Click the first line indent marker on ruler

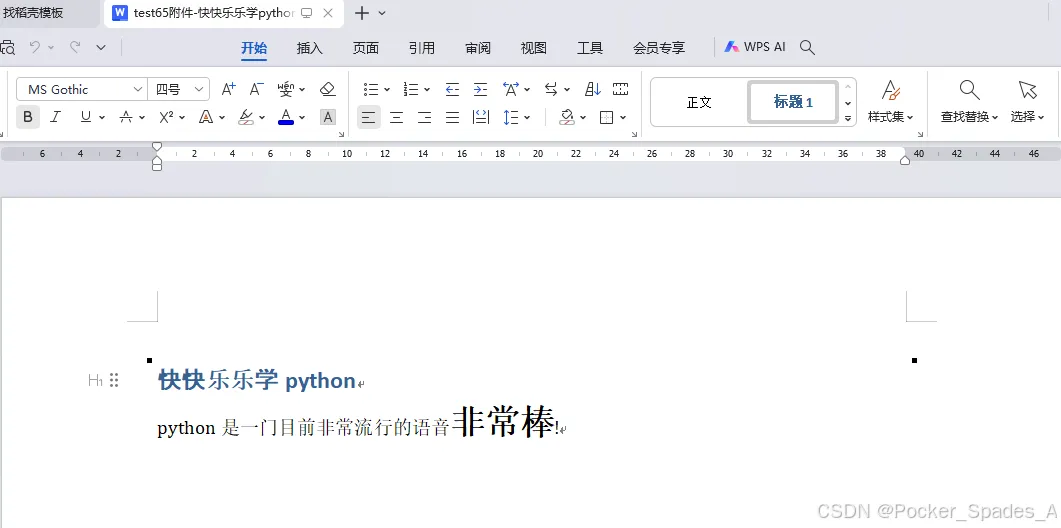pos(157,146)
